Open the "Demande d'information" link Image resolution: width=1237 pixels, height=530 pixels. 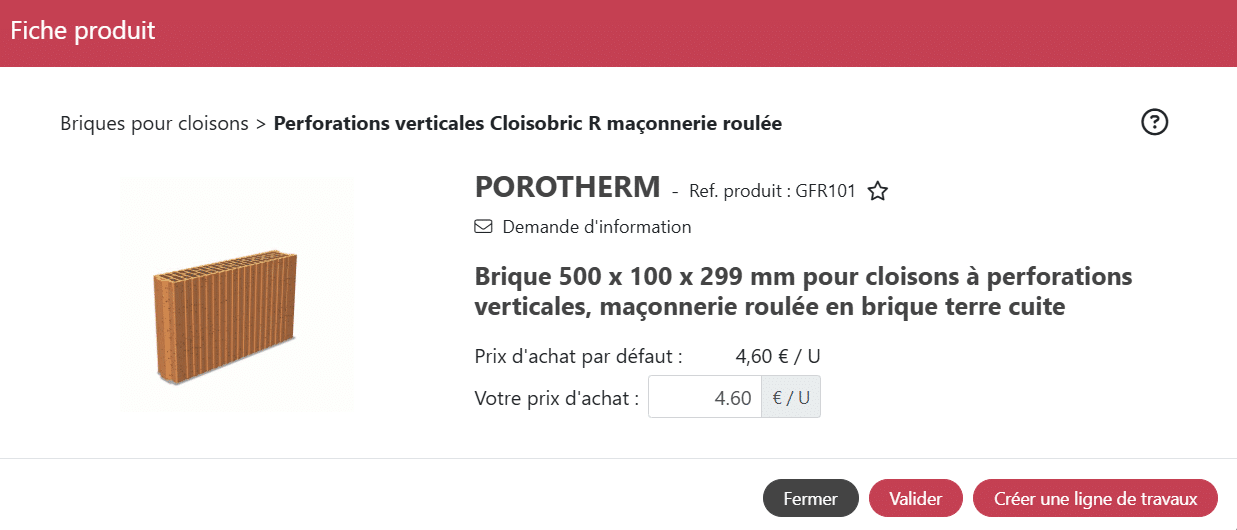pos(596,227)
